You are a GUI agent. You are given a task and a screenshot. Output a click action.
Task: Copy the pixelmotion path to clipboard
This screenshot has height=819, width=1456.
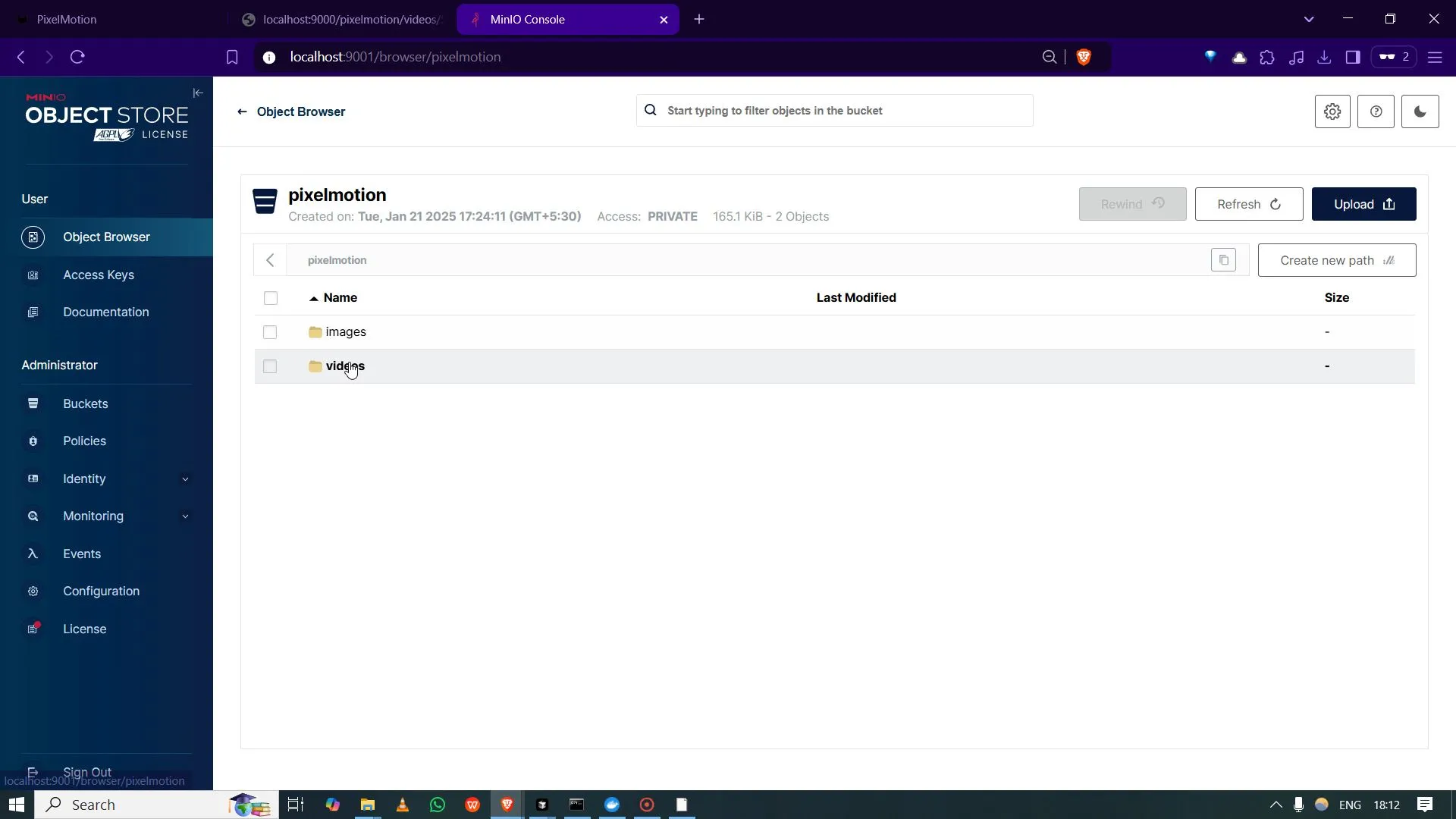tap(1223, 260)
